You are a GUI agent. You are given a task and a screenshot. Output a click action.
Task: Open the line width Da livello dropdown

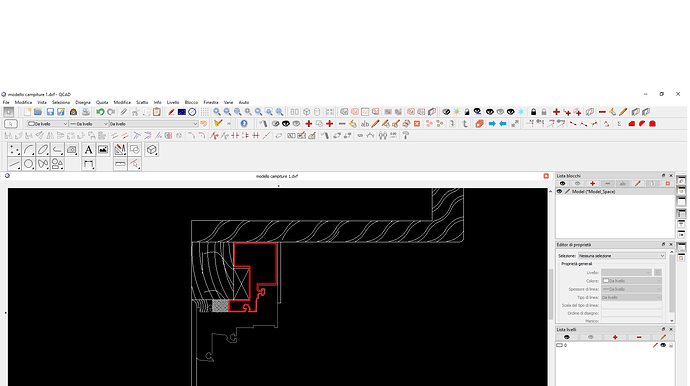(89, 124)
